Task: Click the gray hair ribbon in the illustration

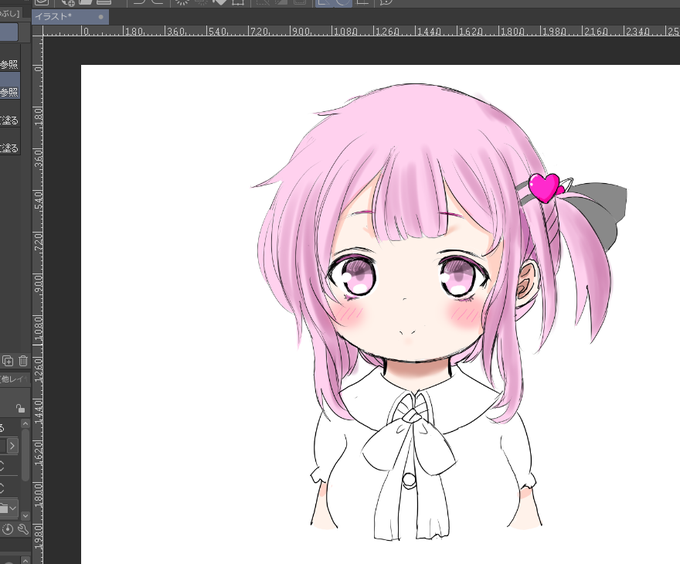Action: click(603, 212)
